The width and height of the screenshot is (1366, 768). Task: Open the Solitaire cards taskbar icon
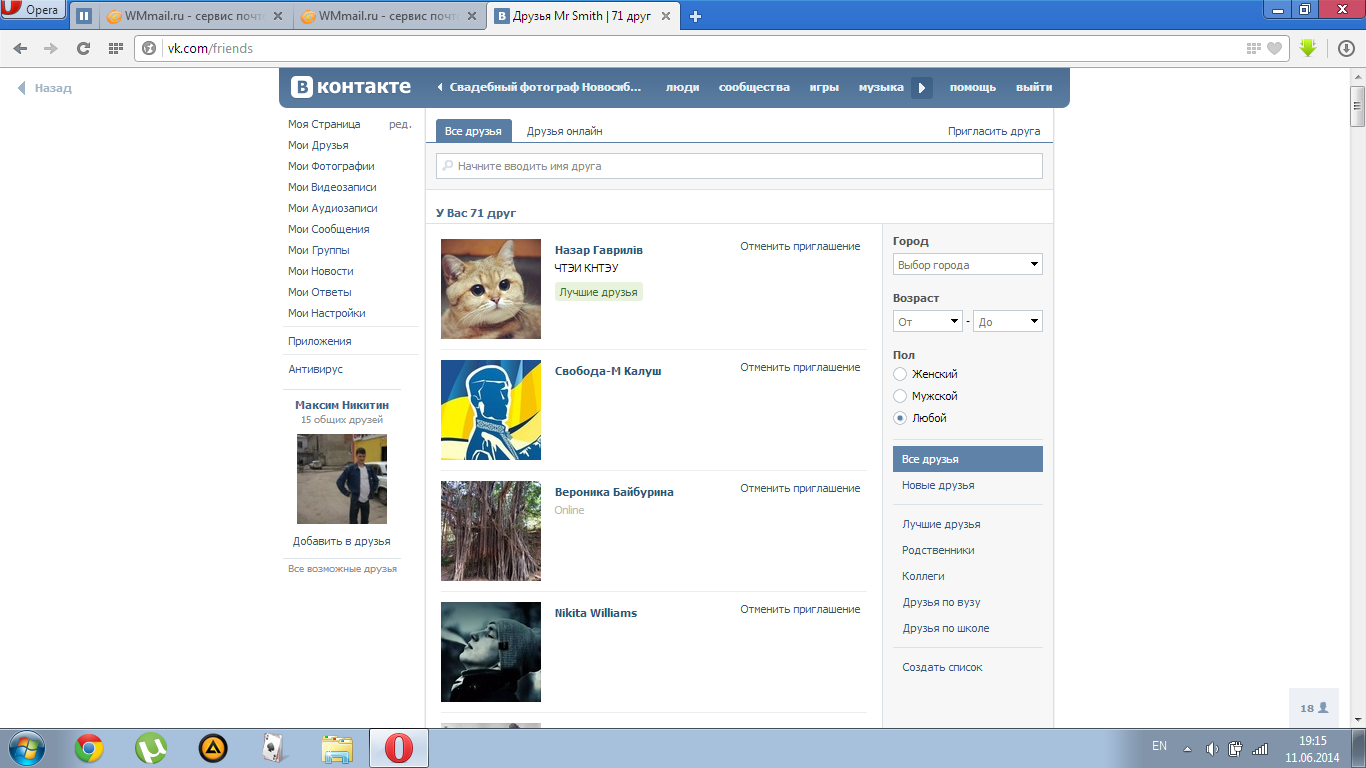pos(275,748)
